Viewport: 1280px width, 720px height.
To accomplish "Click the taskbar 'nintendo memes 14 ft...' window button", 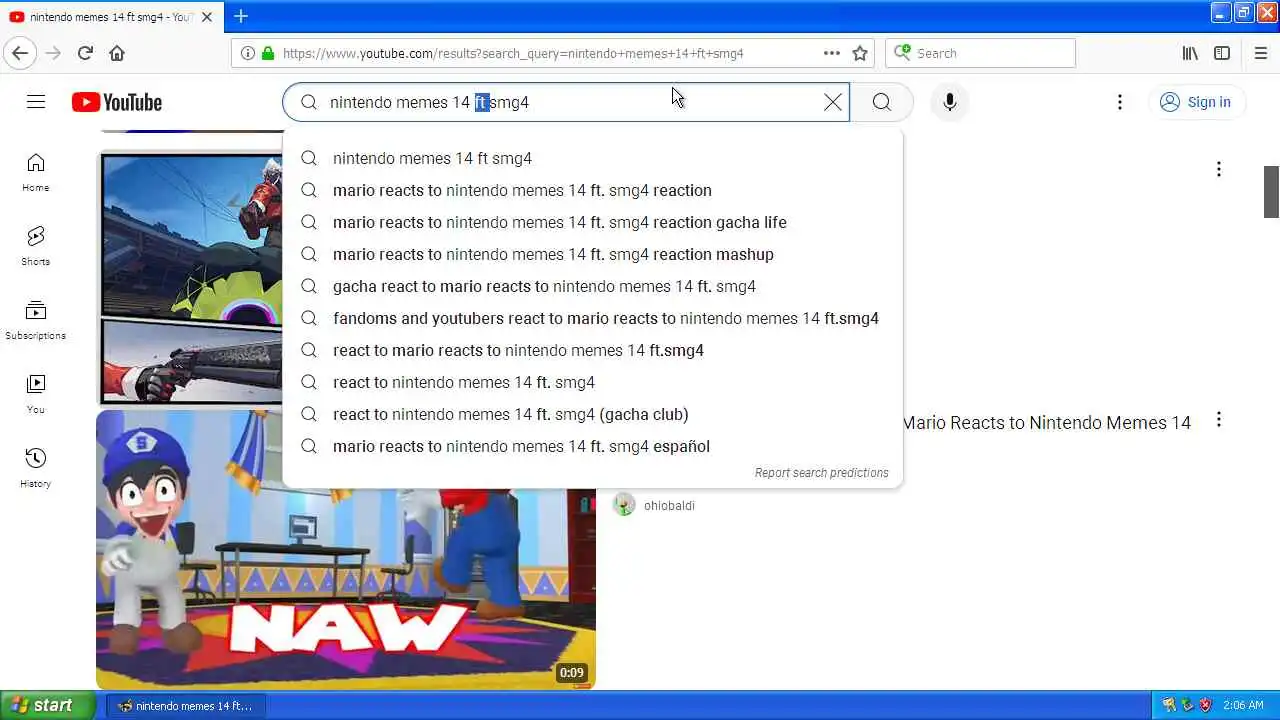I will tap(185, 706).
